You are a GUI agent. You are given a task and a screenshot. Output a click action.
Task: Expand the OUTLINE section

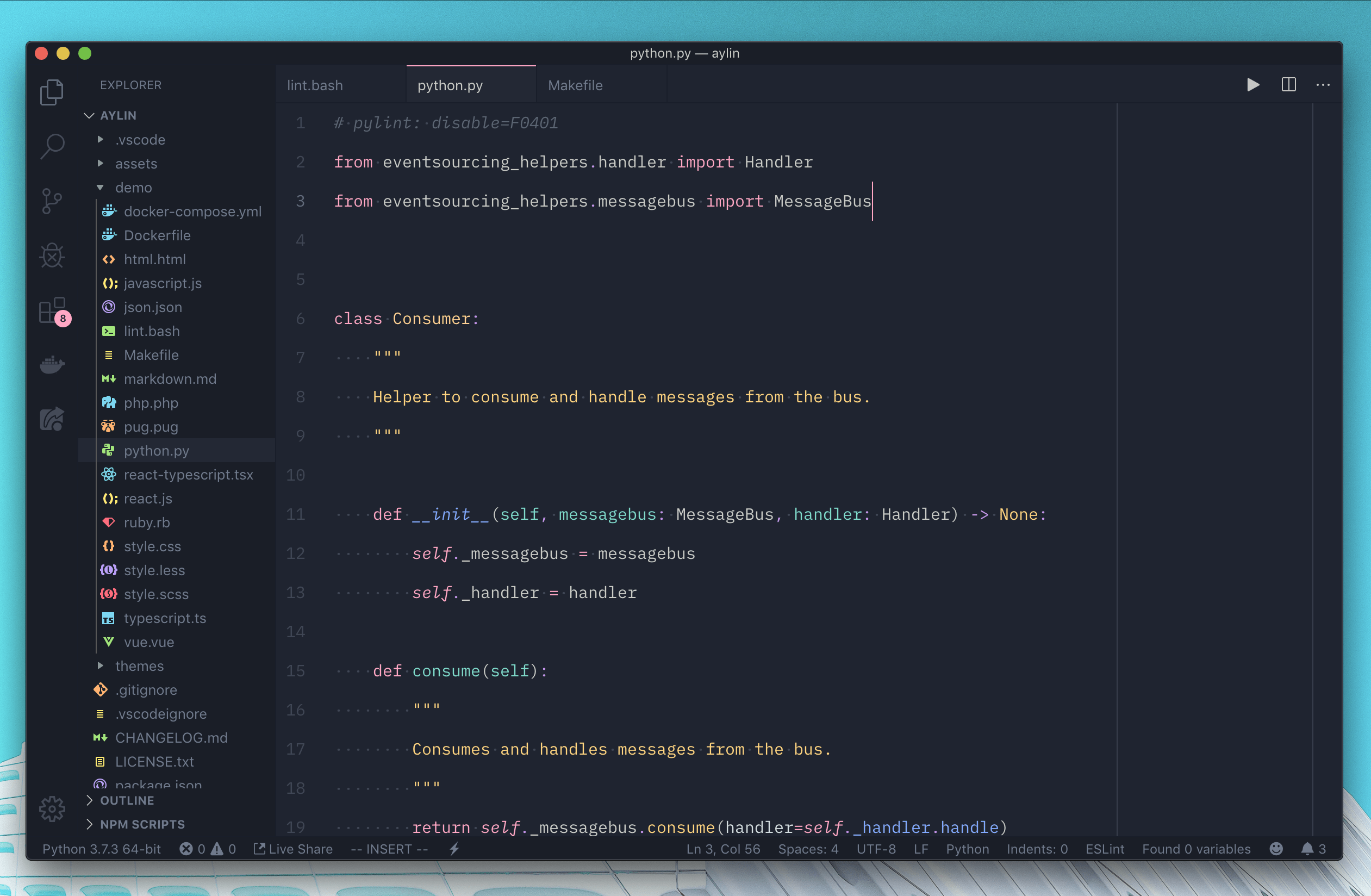pyautogui.click(x=127, y=800)
